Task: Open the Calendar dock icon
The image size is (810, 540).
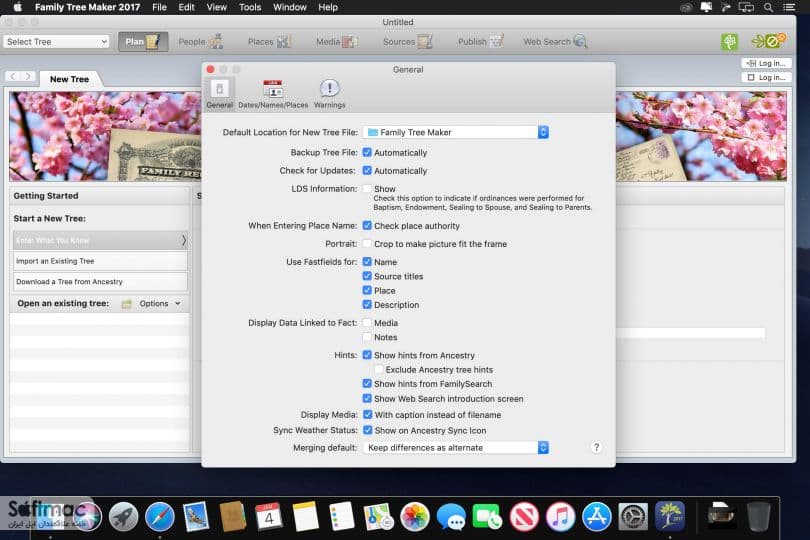Action: (269, 516)
